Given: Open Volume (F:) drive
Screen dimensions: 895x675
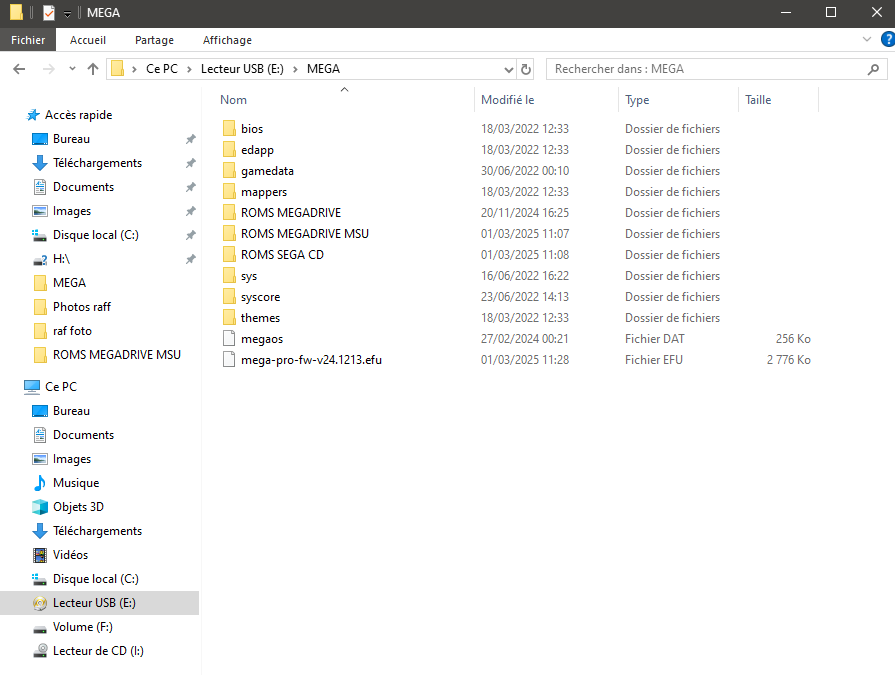Looking at the screenshot, I should 82,627.
